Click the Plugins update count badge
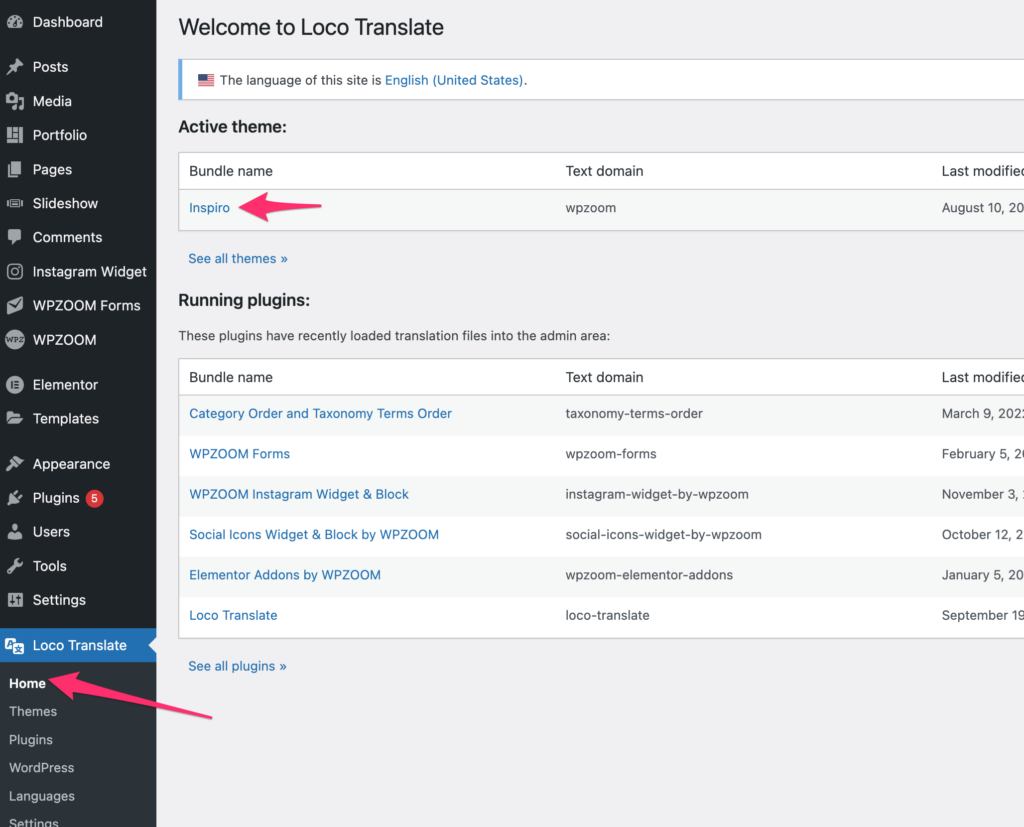This screenshot has width=1024, height=827. [x=95, y=498]
